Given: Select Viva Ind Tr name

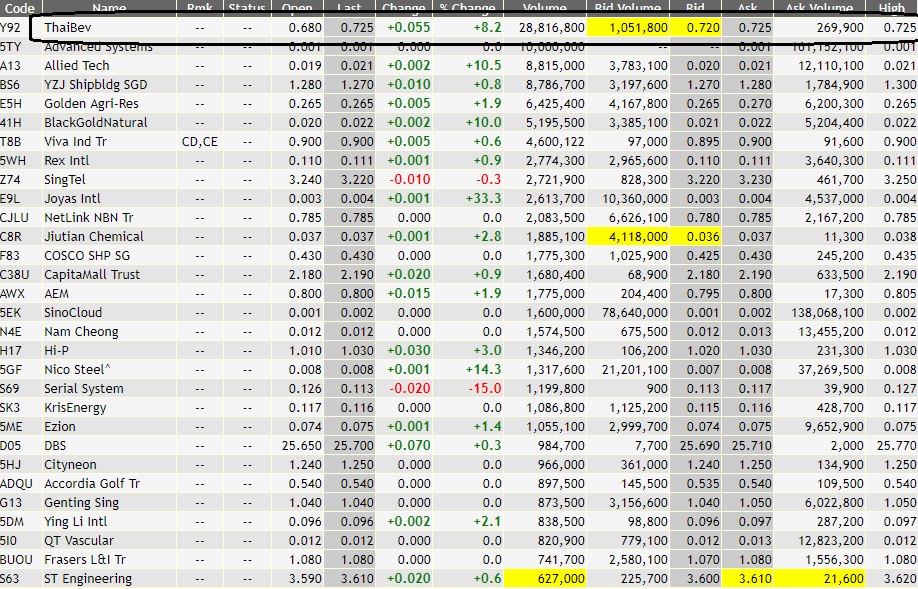Looking at the screenshot, I should click(x=76, y=142).
